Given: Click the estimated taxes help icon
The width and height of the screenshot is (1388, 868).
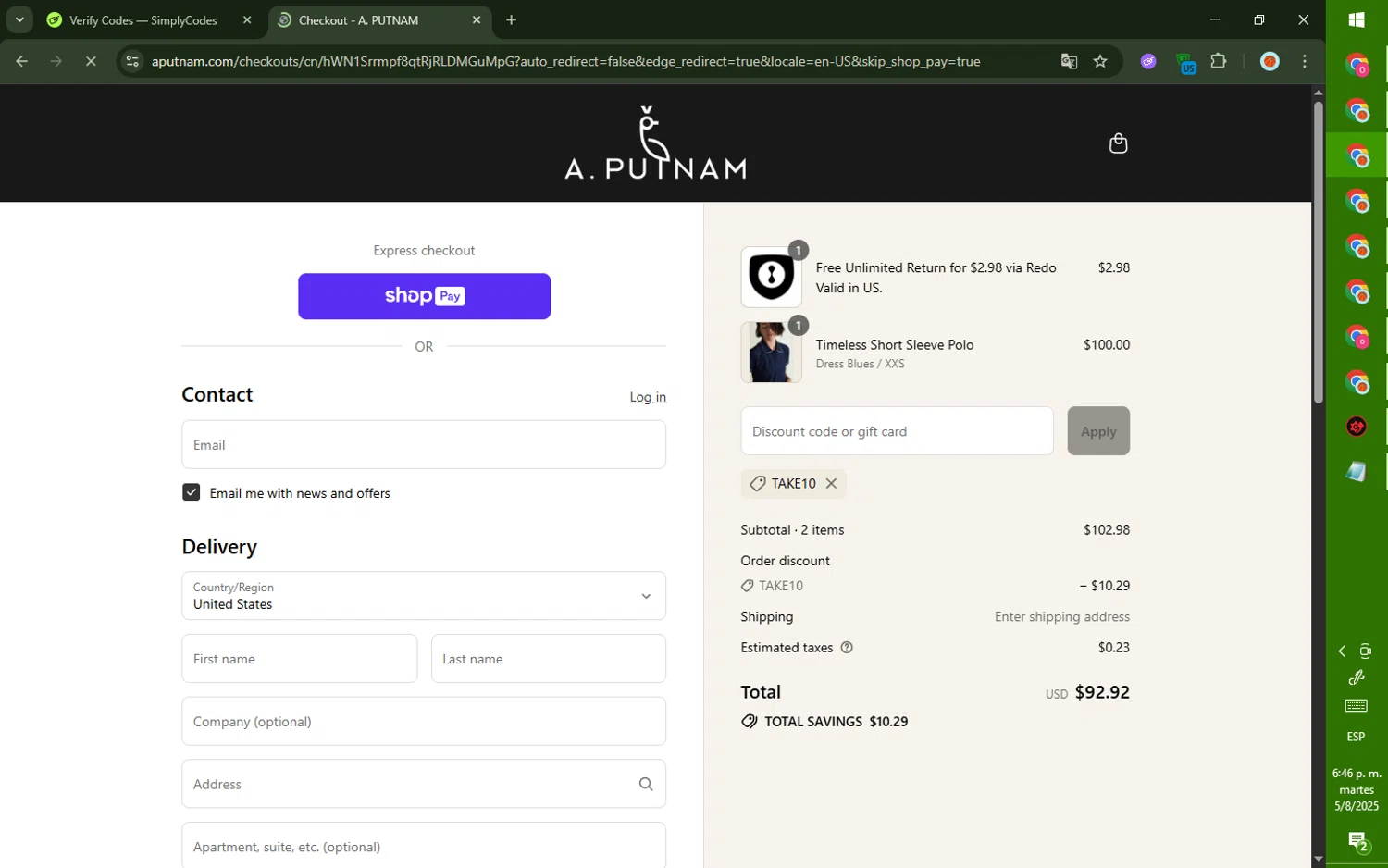Looking at the screenshot, I should (846, 648).
